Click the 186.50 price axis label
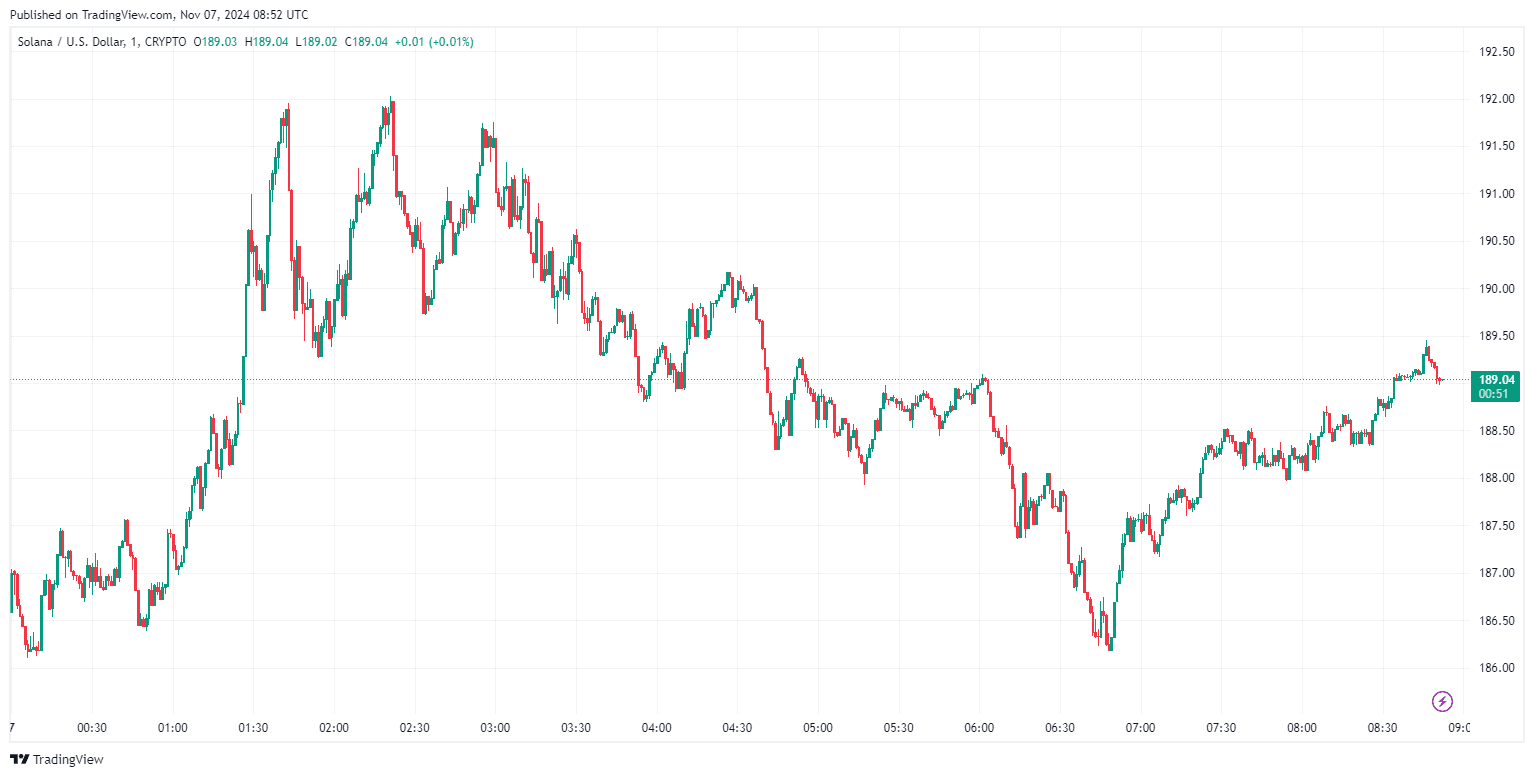1534x777 pixels. coord(1497,621)
